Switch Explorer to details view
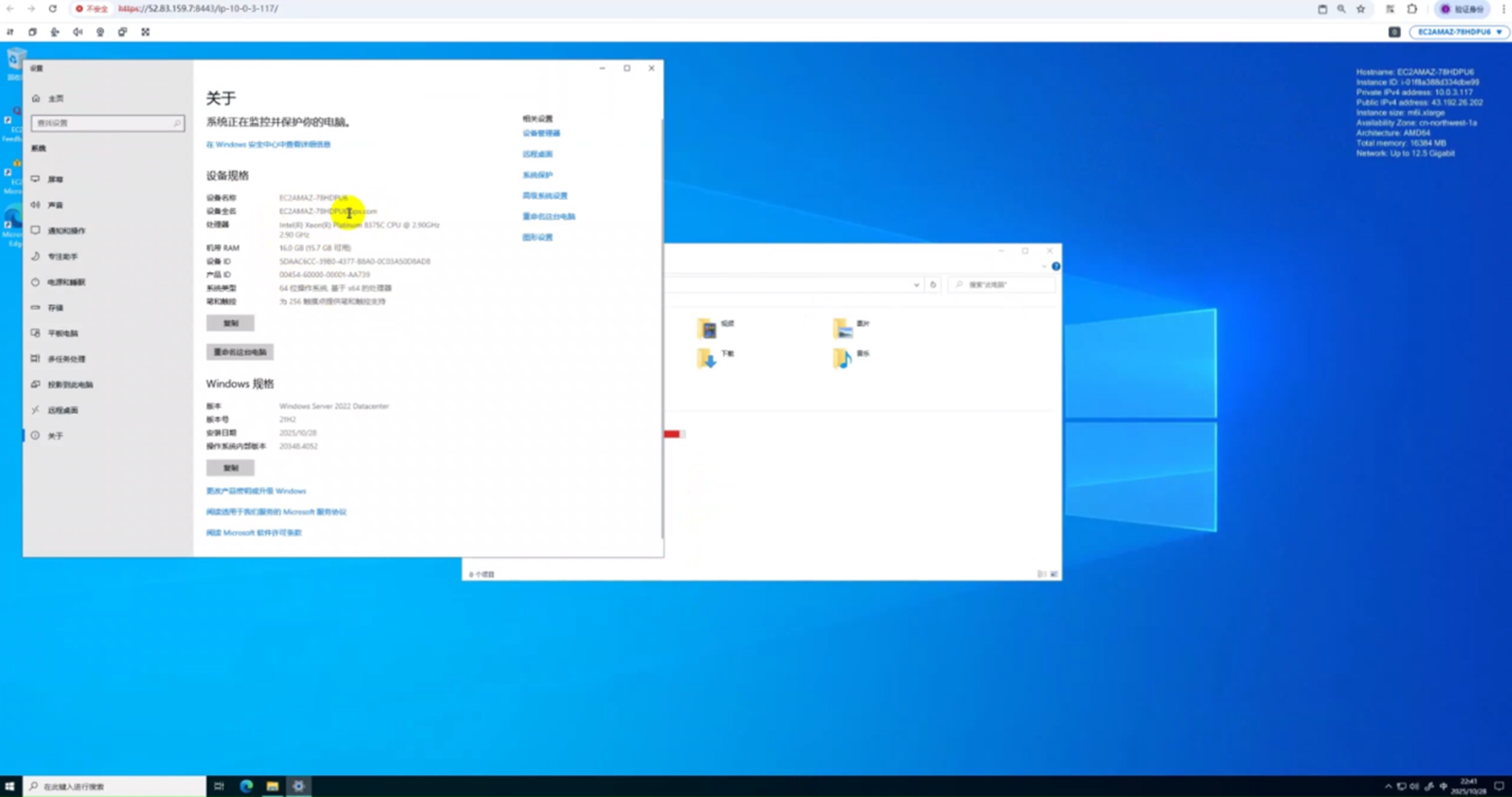The width and height of the screenshot is (1512, 797). point(1041,574)
